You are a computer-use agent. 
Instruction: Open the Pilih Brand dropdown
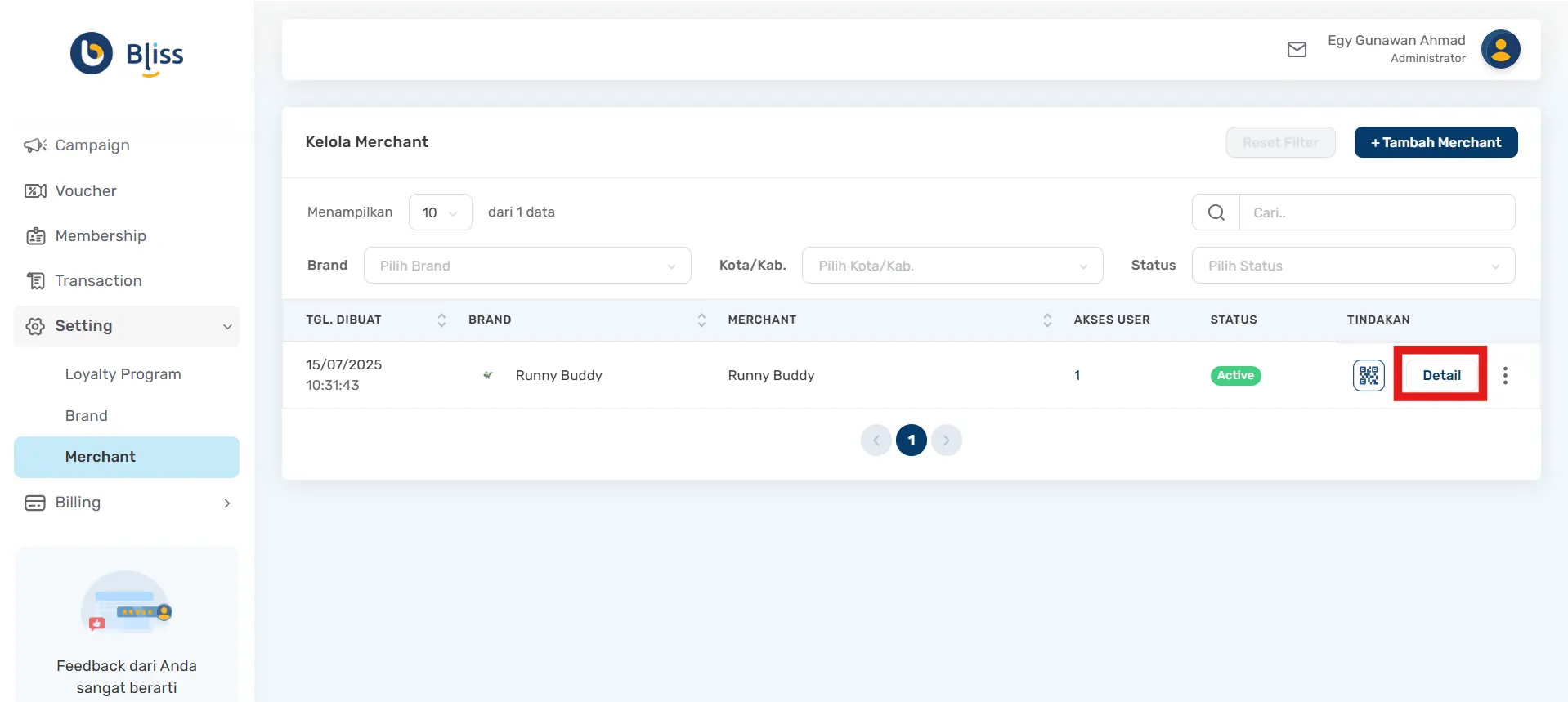pos(527,266)
